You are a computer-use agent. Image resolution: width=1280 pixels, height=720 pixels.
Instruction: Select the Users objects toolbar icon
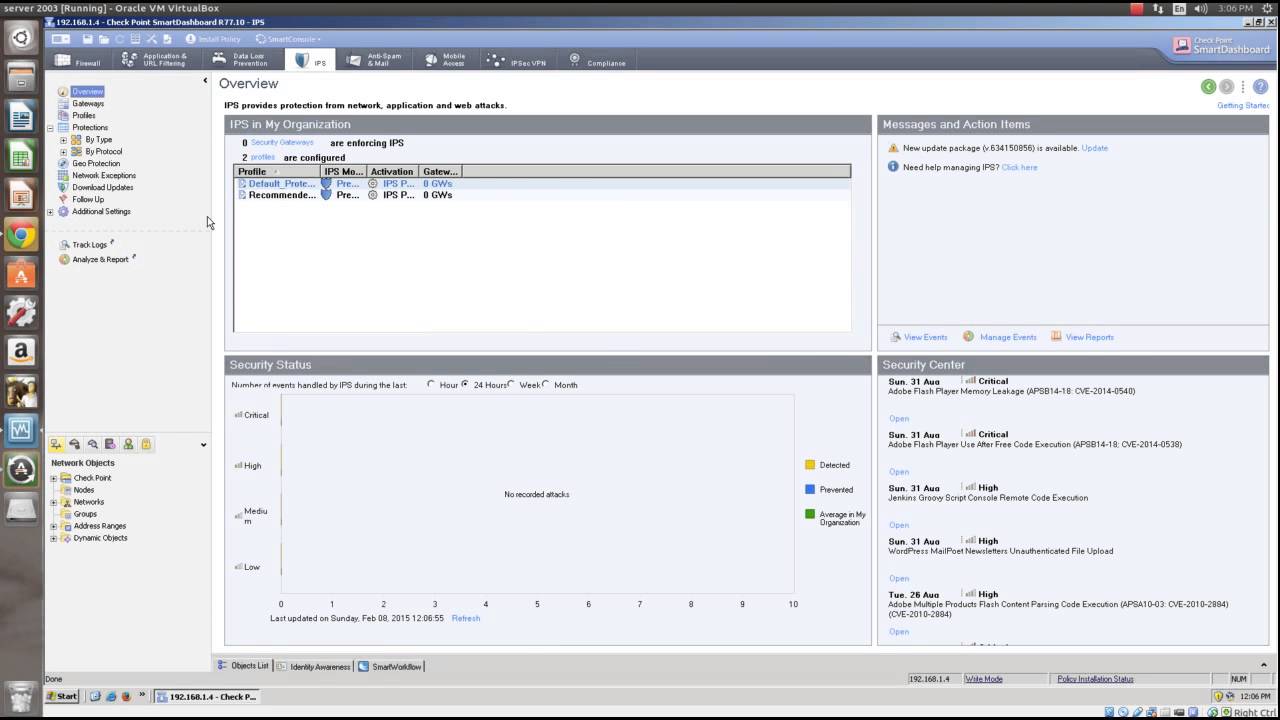click(x=128, y=444)
